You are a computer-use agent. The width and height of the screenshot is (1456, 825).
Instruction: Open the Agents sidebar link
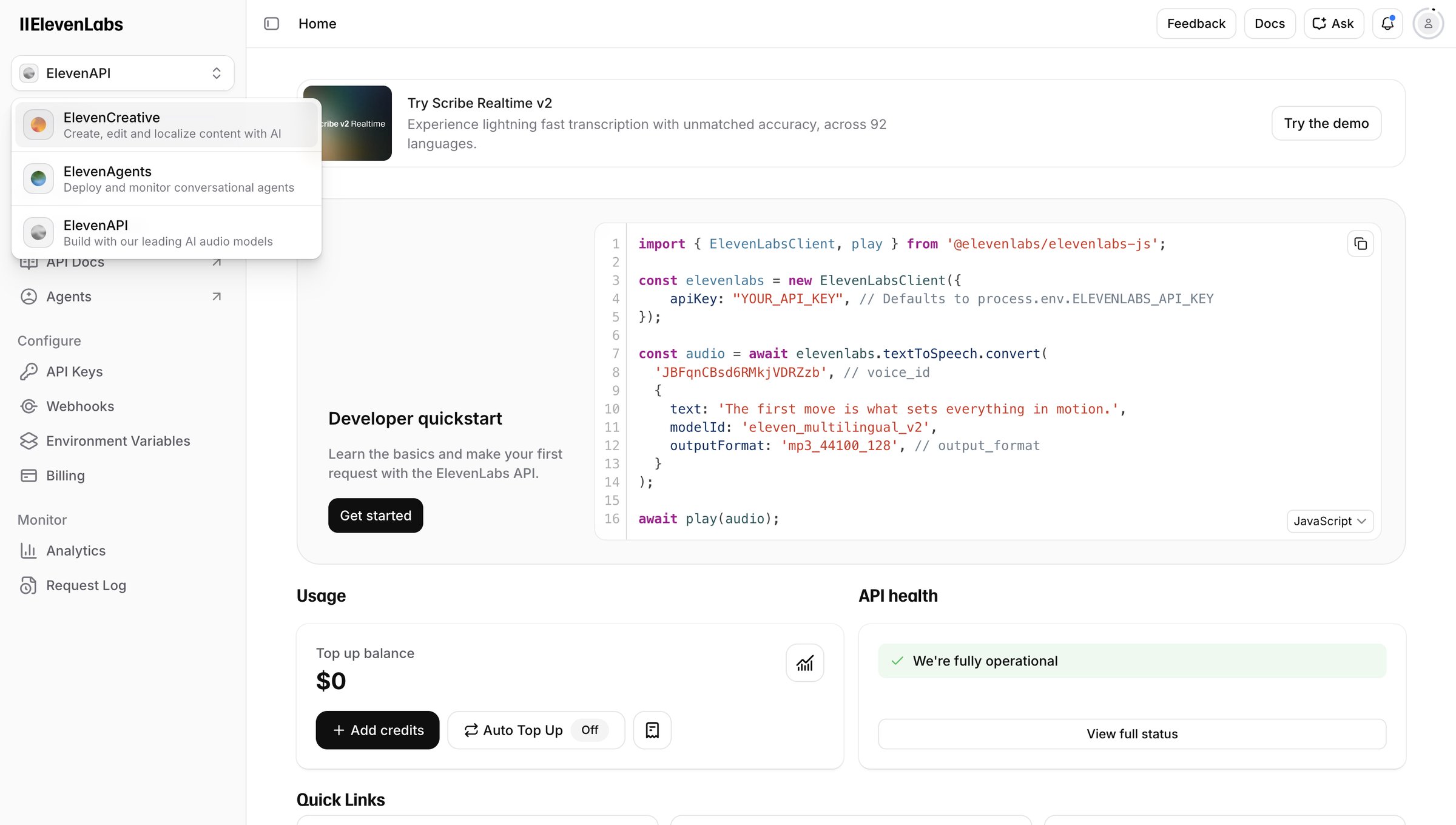tap(123, 297)
